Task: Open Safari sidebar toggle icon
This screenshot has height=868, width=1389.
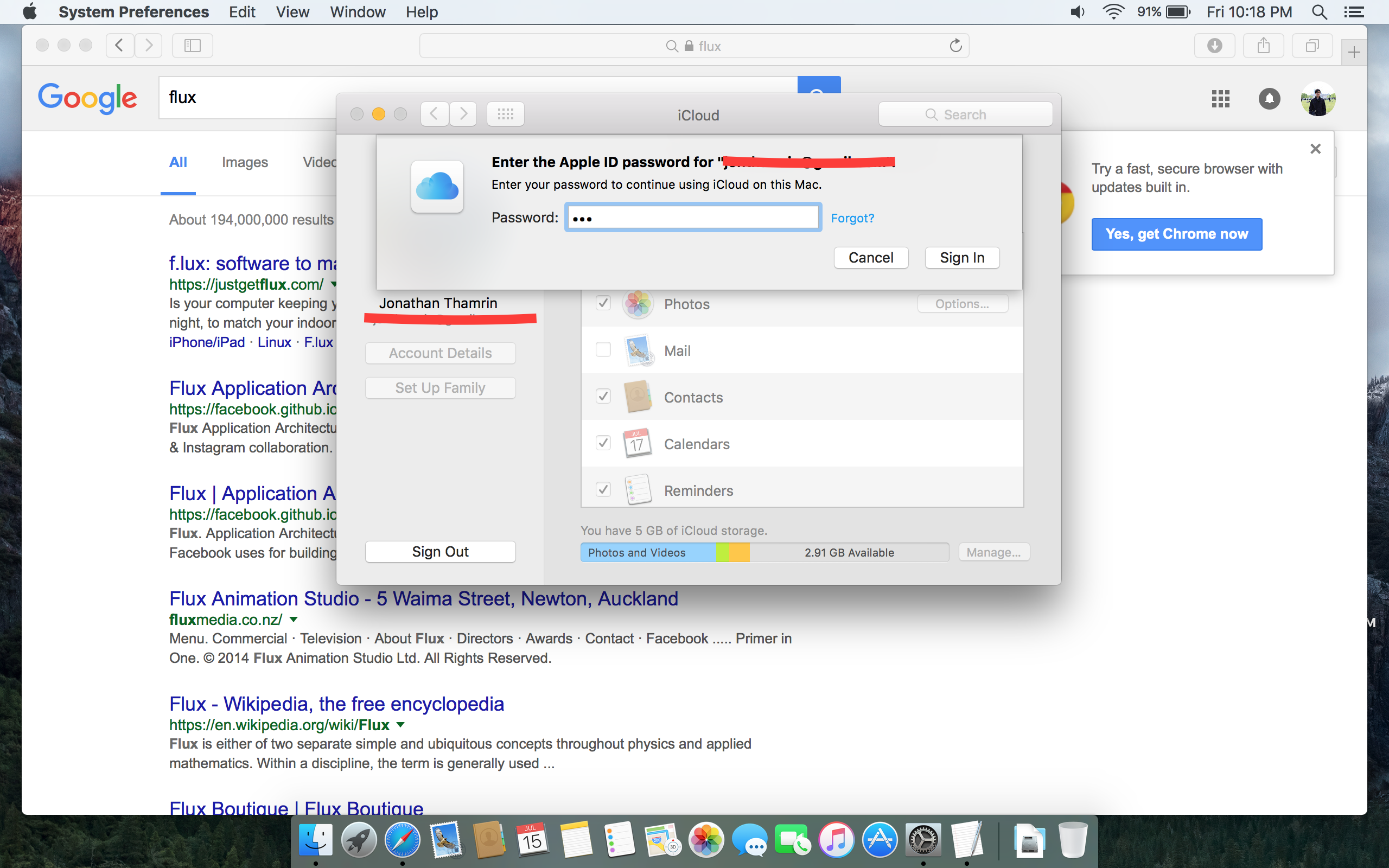Action: (x=192, y=46)
